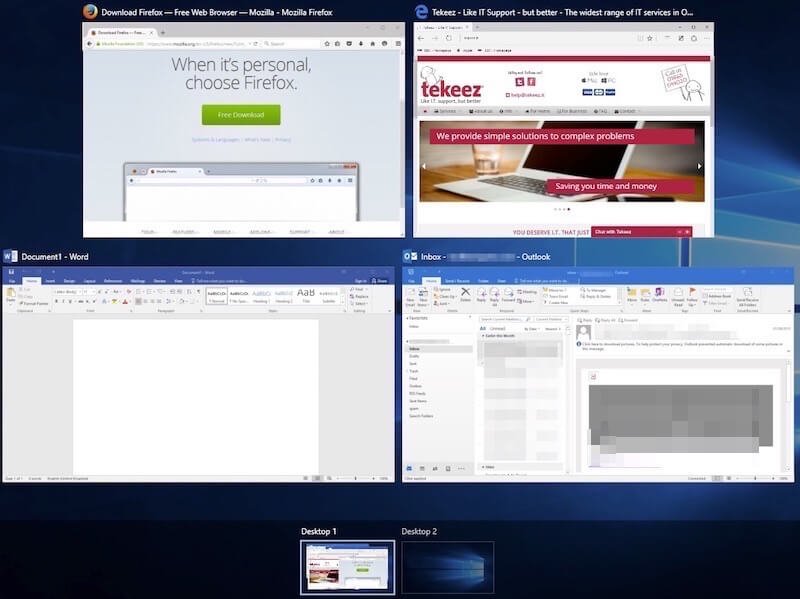Click the paragraph mark icon in Word's ribbon
Image resolution: width=800 pixels, height=599 pixels.
click(x=198, y=292)
